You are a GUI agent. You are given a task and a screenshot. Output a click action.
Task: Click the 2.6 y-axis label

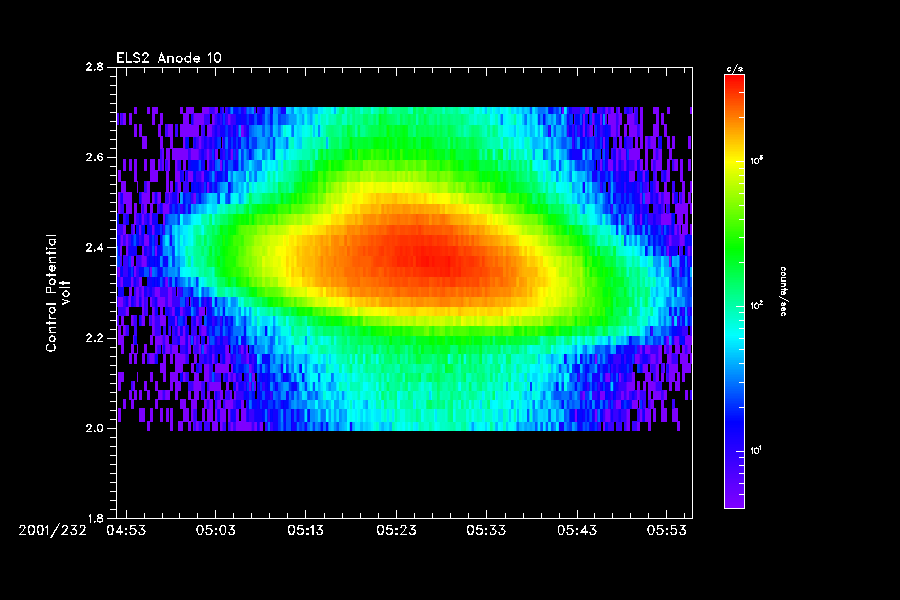[95, 157]
